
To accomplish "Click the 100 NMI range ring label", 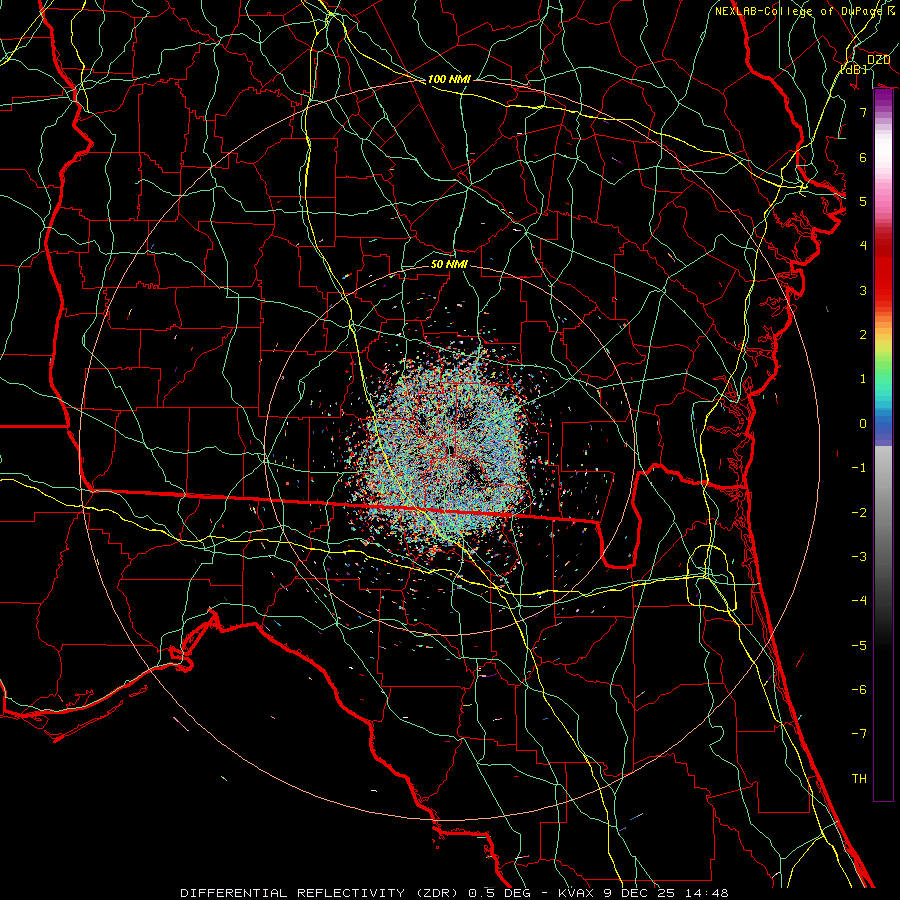I will tap(449, 79).
